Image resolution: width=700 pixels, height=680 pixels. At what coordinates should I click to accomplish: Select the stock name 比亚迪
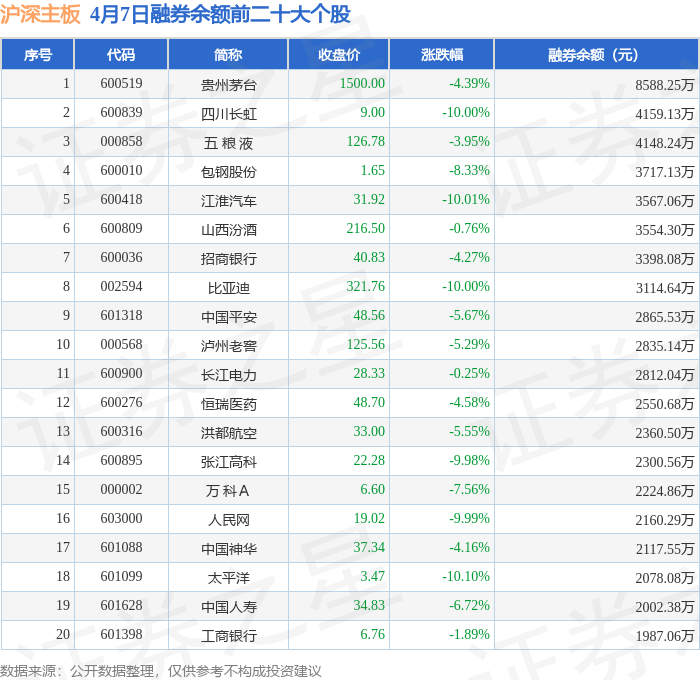pyautogui.click(x=229, y=288)
